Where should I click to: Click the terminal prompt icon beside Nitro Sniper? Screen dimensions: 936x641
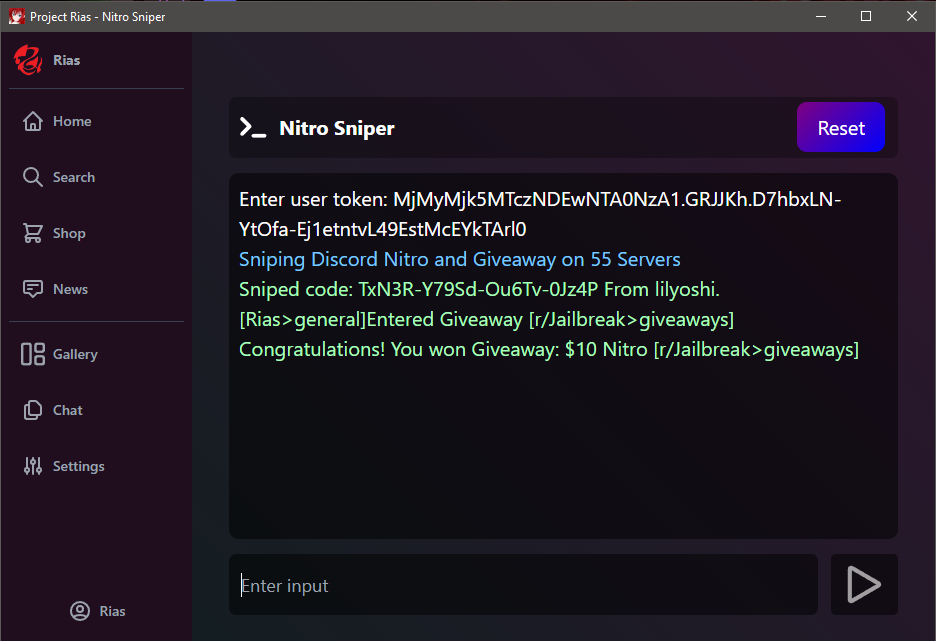click(x=252, y=128)
